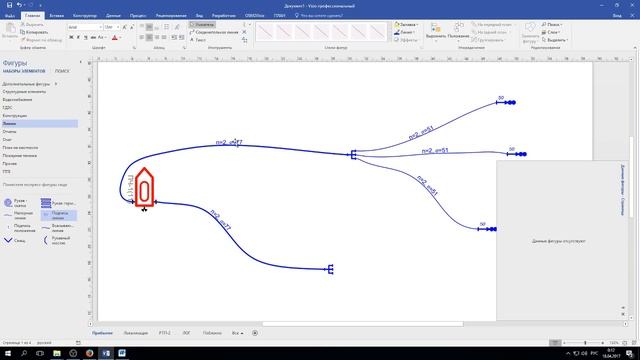Pick the Подпись линии shape
The height and width of the screenshot is (360, 640).
coord(58,215)
